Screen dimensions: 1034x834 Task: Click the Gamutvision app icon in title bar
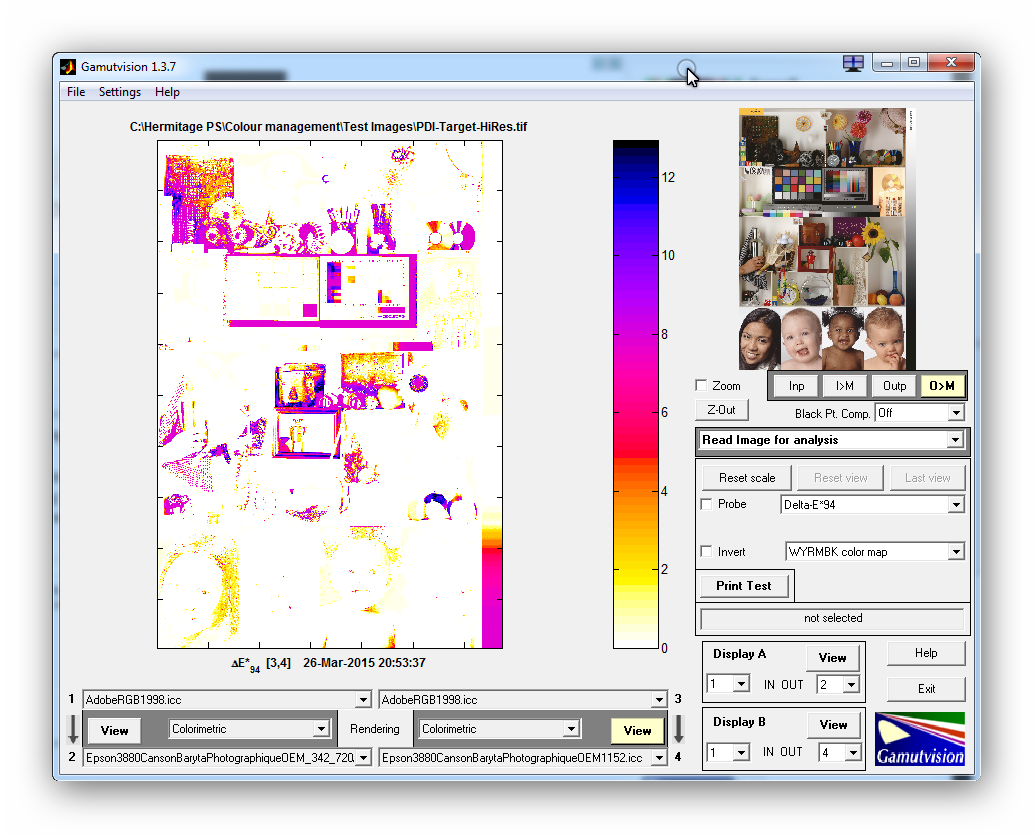coord(68,67)
